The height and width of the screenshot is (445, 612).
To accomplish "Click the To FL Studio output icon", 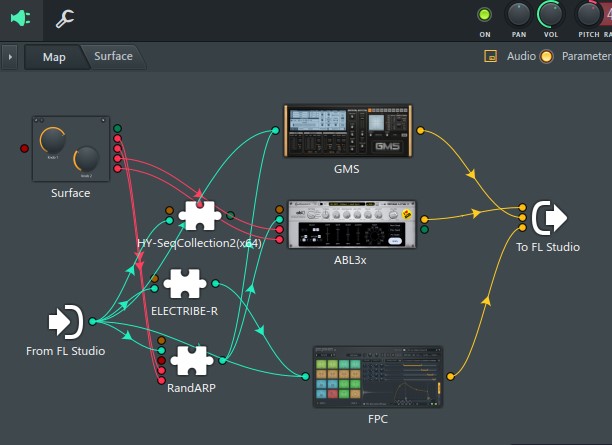I will pyautogui.click(x=549, y=218).
